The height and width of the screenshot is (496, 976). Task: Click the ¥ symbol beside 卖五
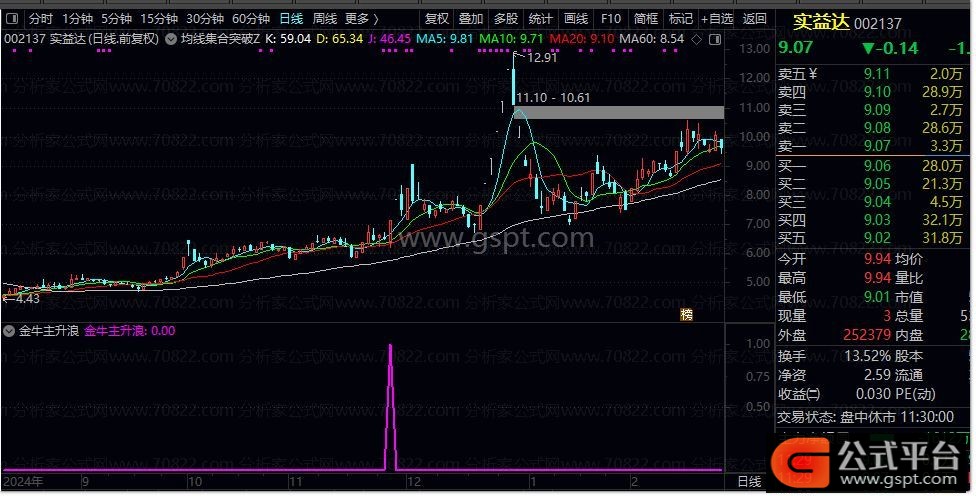813,72
